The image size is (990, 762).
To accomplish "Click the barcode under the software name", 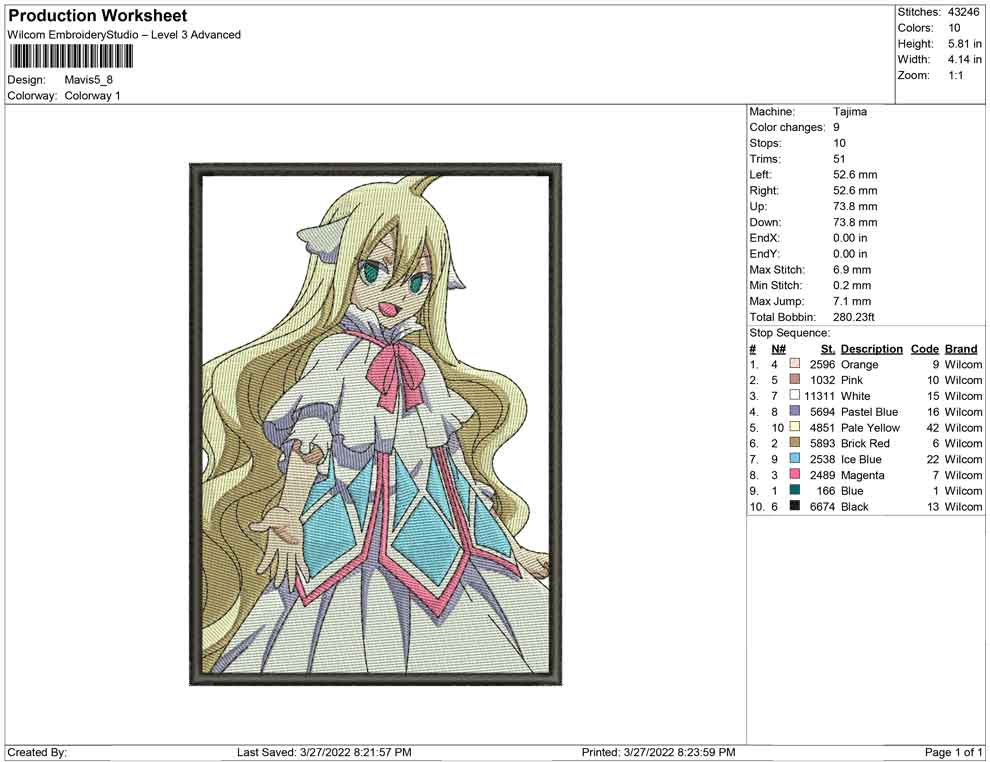I will coord(71,57).
